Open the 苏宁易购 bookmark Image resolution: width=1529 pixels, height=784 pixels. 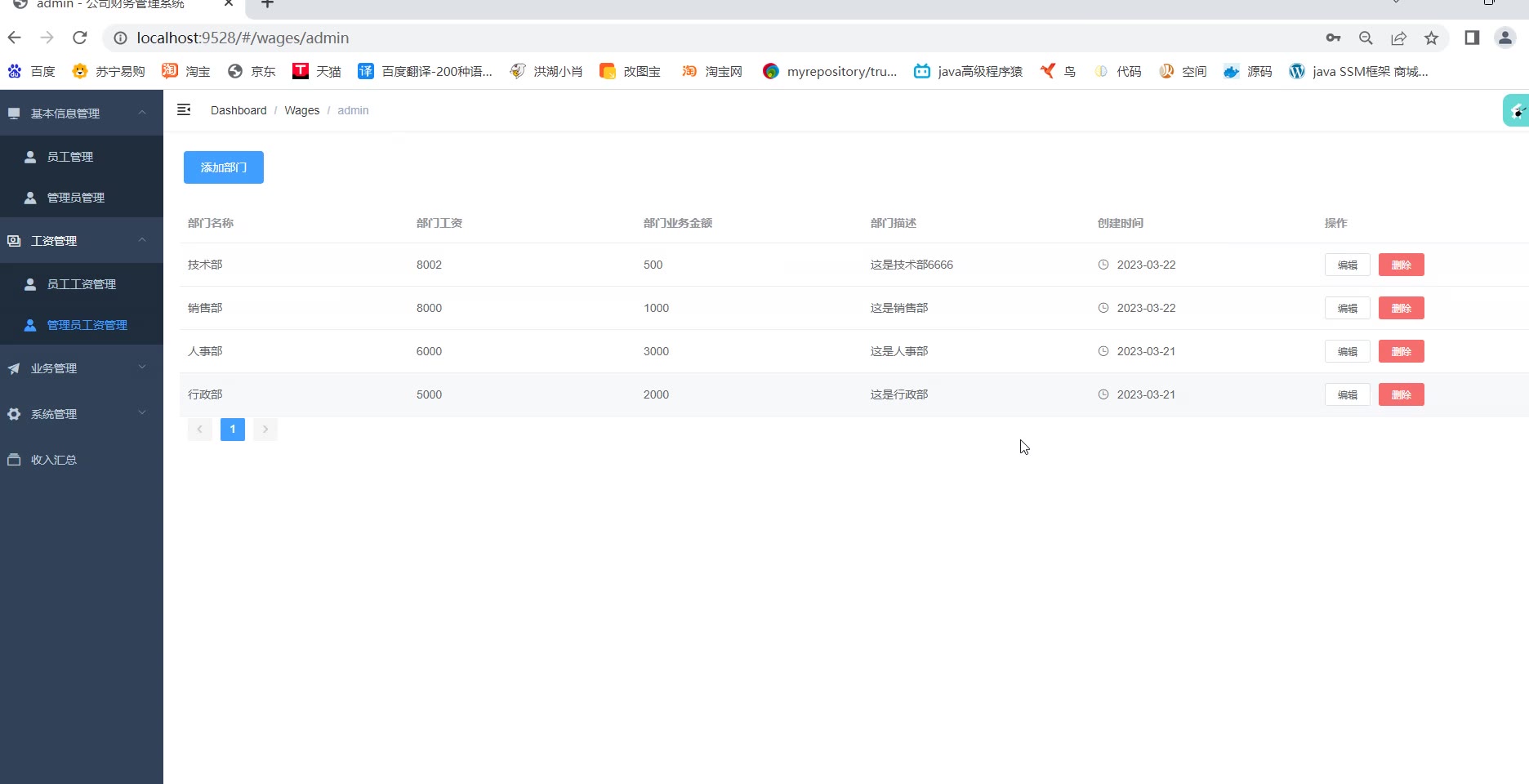109,71
